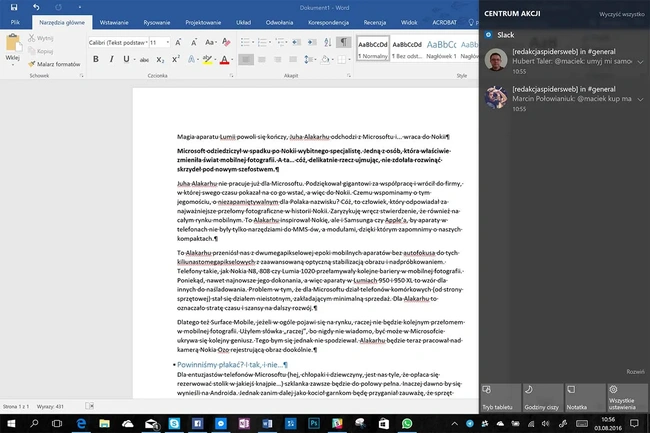Open the Widok ribbon tab
This screenshot has height=433, width=650.
[x=409, y=22]
